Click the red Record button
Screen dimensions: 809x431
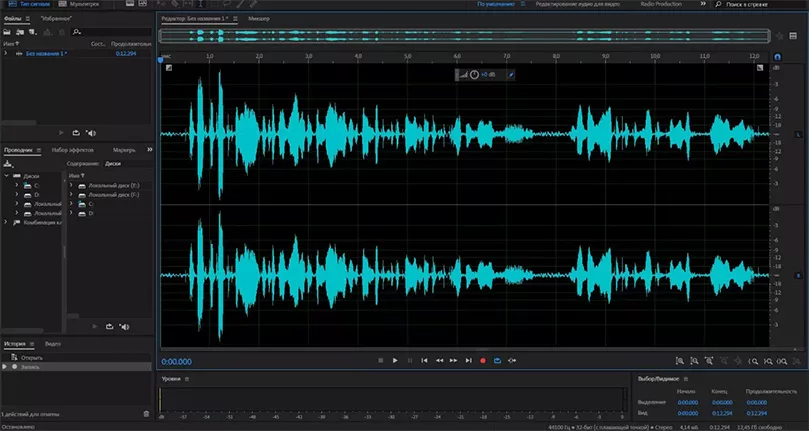483,360
